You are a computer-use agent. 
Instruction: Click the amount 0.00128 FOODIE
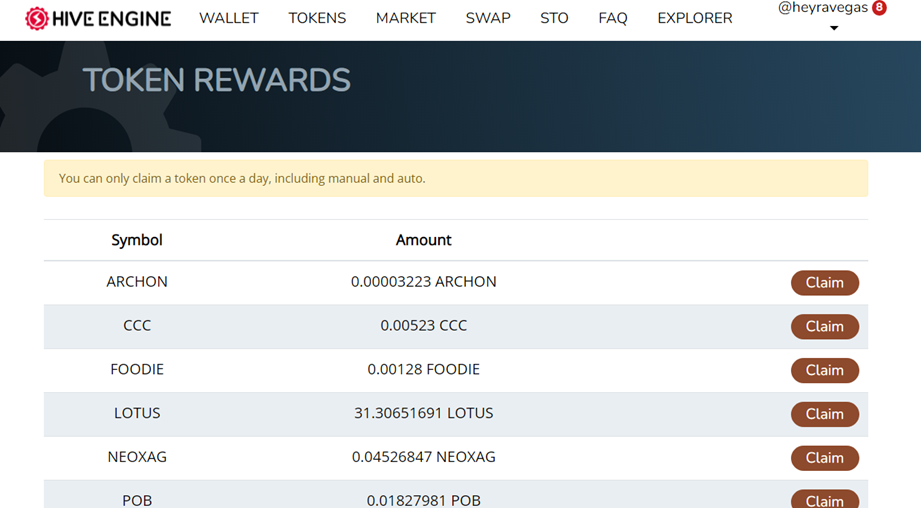tap(423, 369)
